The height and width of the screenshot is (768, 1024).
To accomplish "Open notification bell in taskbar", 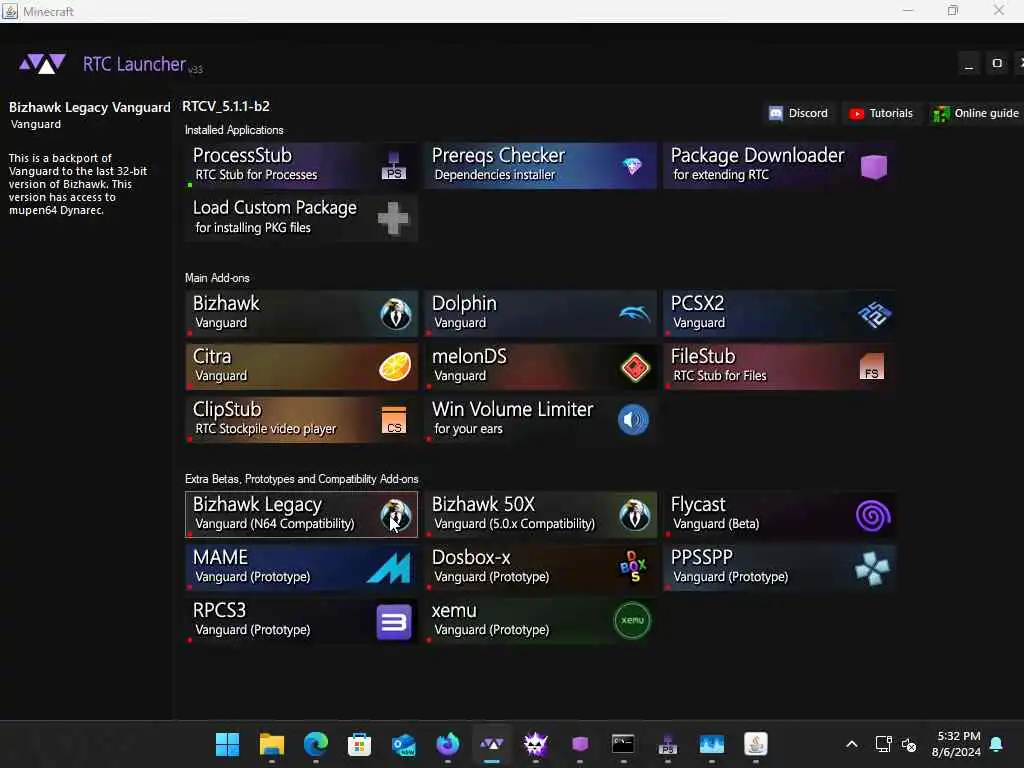I will click(996, 744).
